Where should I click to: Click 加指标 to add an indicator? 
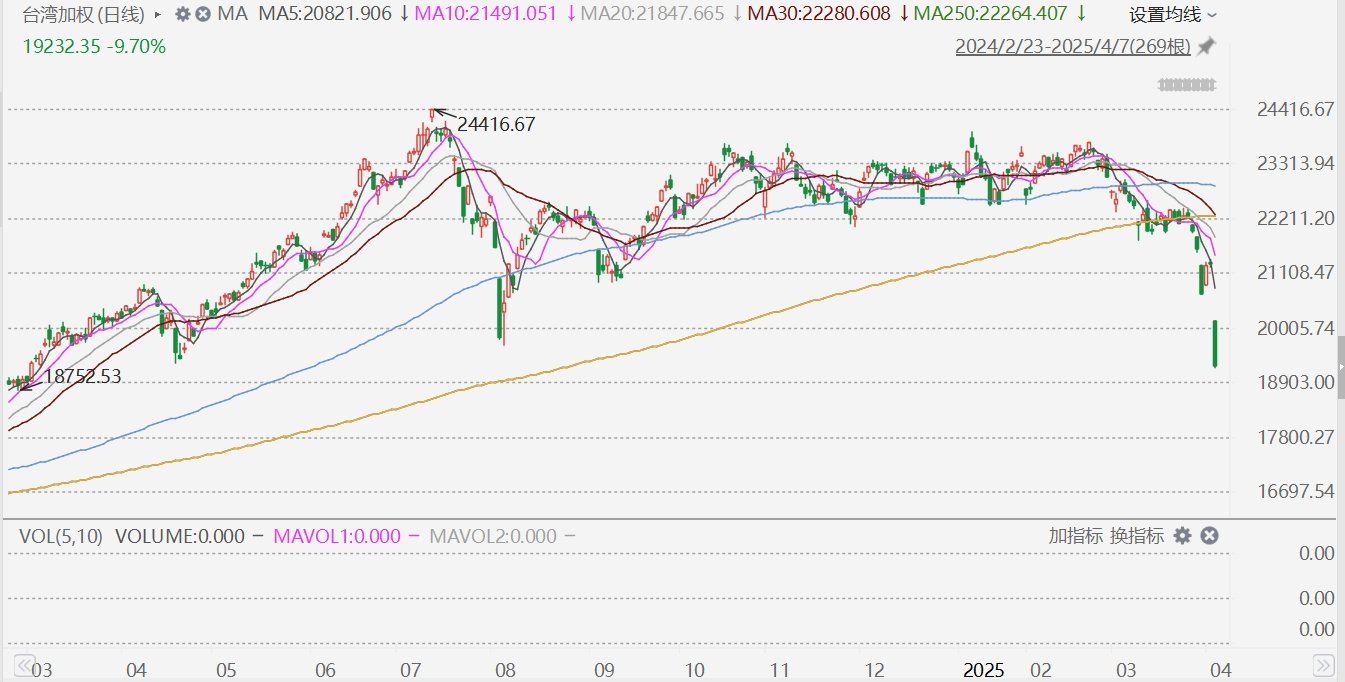point(1075,536)
